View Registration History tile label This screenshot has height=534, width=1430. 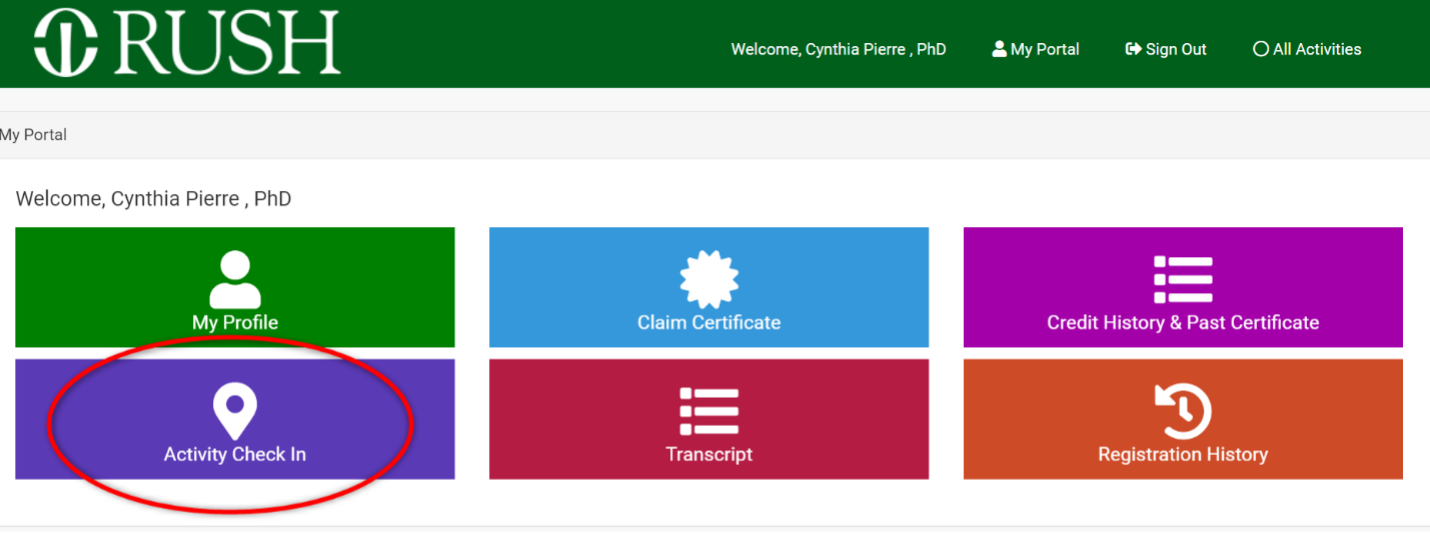[1183, 454]
